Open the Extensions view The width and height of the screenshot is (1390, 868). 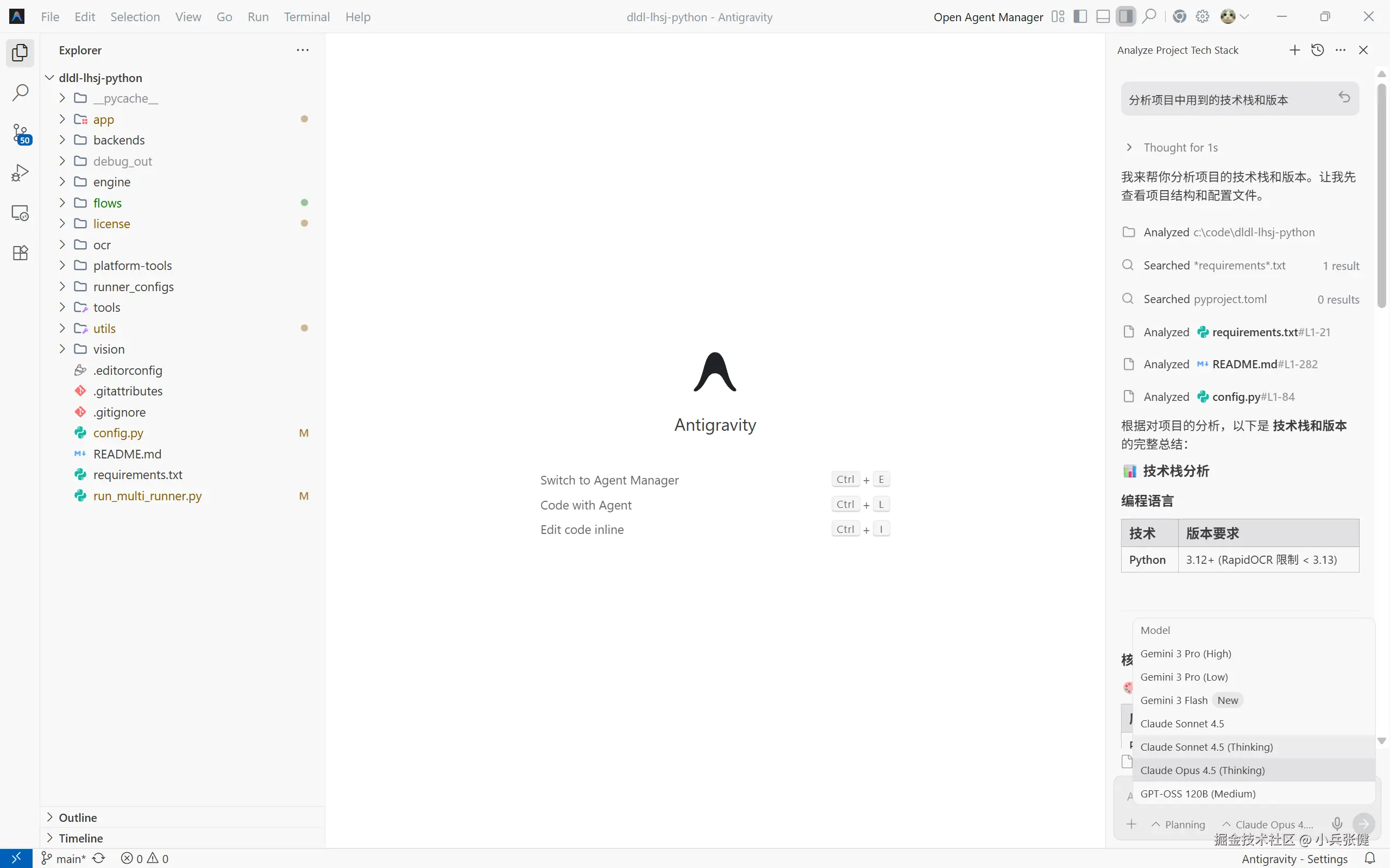(20, 253)
